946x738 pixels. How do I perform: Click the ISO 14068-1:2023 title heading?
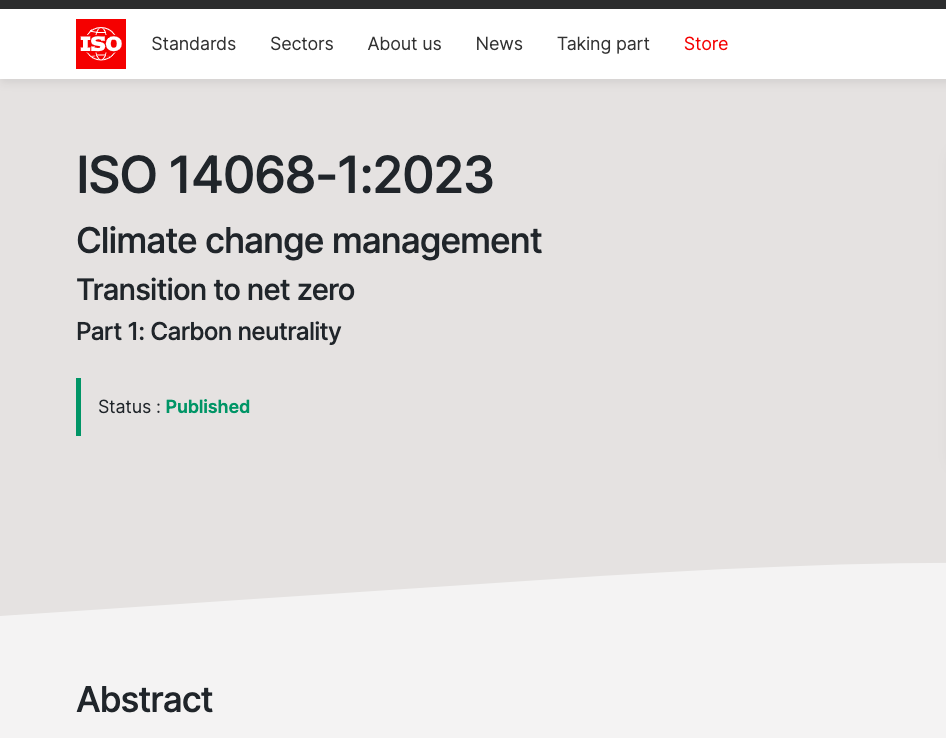285,176
